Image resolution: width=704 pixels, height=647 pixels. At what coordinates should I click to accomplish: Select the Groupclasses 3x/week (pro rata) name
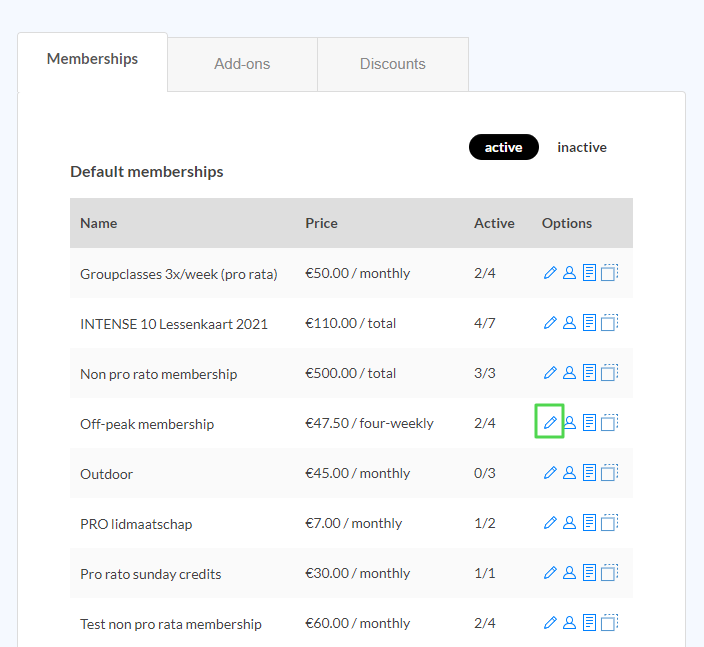179,274
